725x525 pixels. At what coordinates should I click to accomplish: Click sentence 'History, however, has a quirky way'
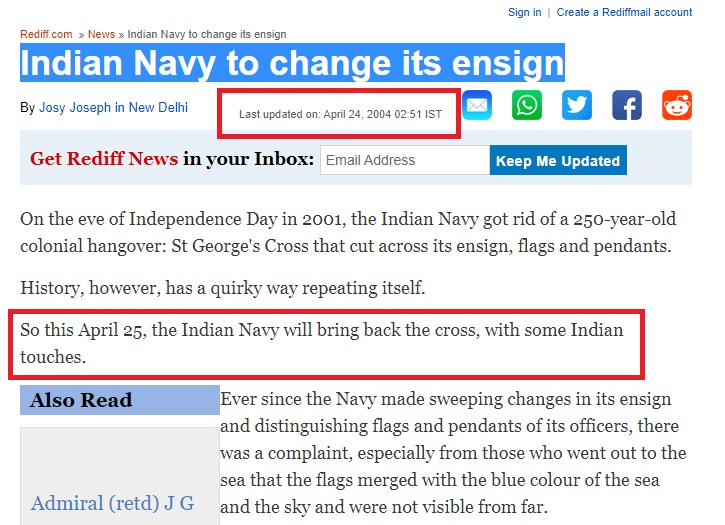[222, 288]
